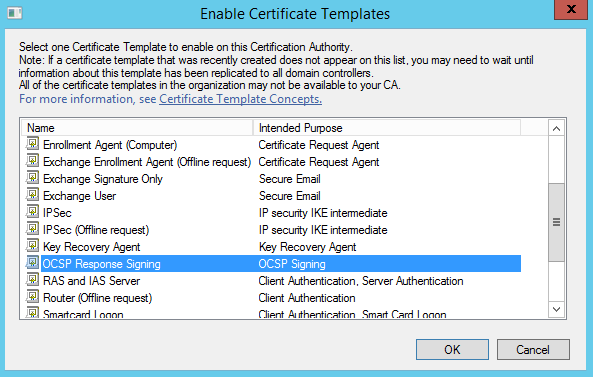Click 'Client Authentication, Server Authentication' purpose cell
The height and width of the screenshot is (377, 593).
pos(361,281)
